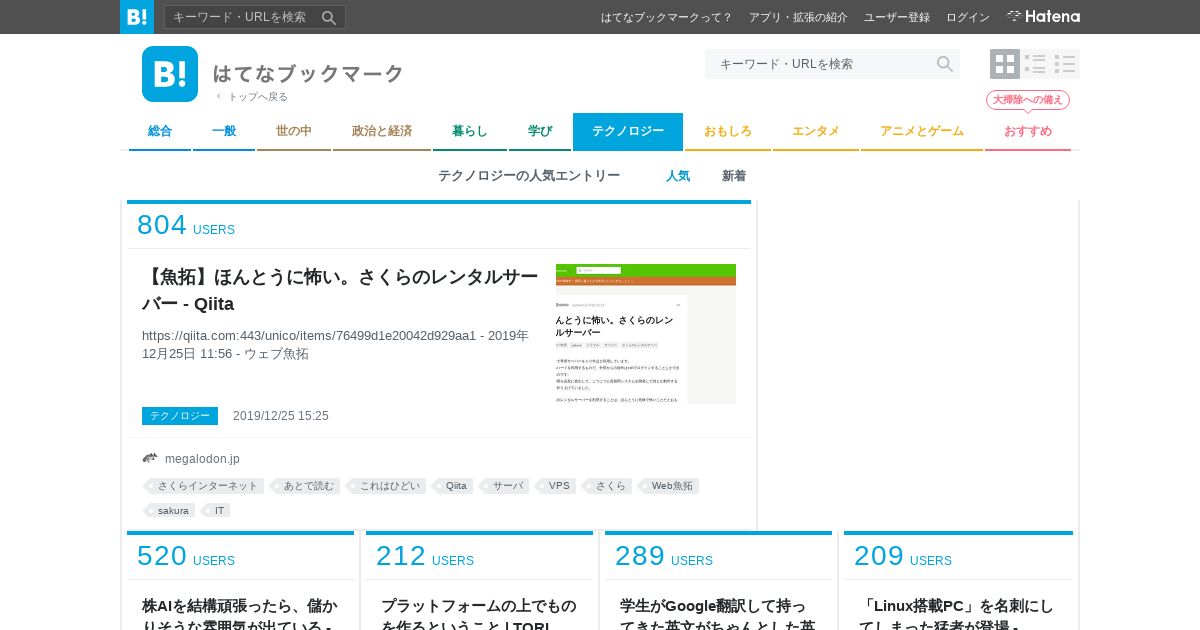Click the ログイン link
Screen dimensions: 1200x630
(x=968, y=17)
